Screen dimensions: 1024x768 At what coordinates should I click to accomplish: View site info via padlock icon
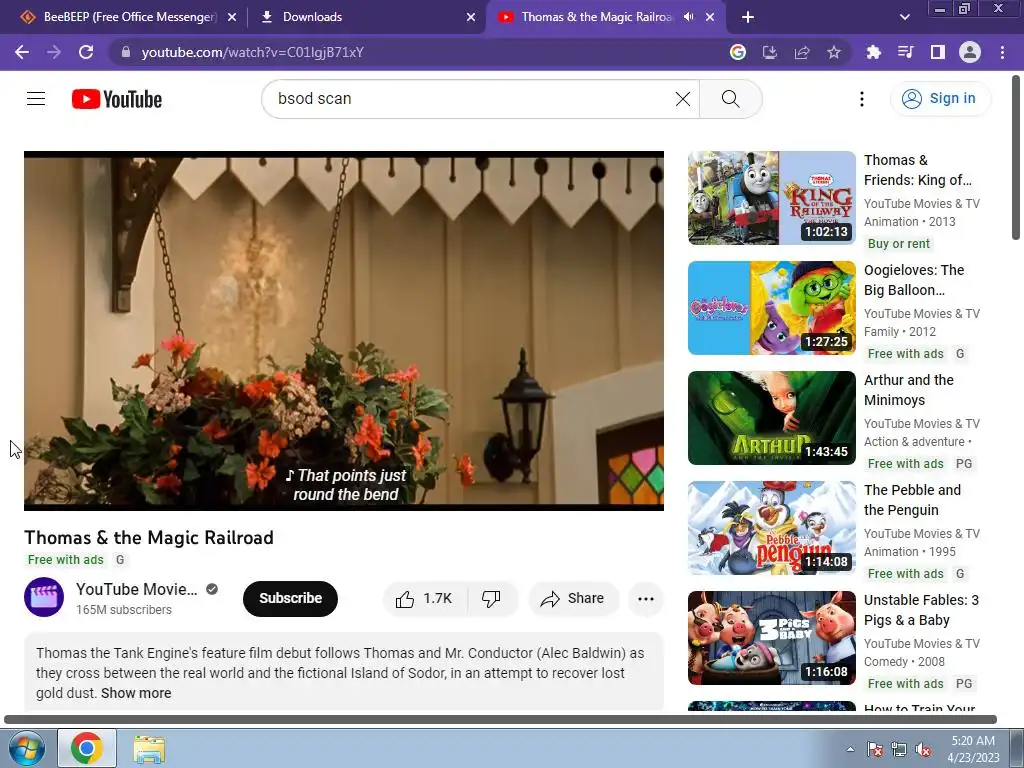[x=126, y=52]
